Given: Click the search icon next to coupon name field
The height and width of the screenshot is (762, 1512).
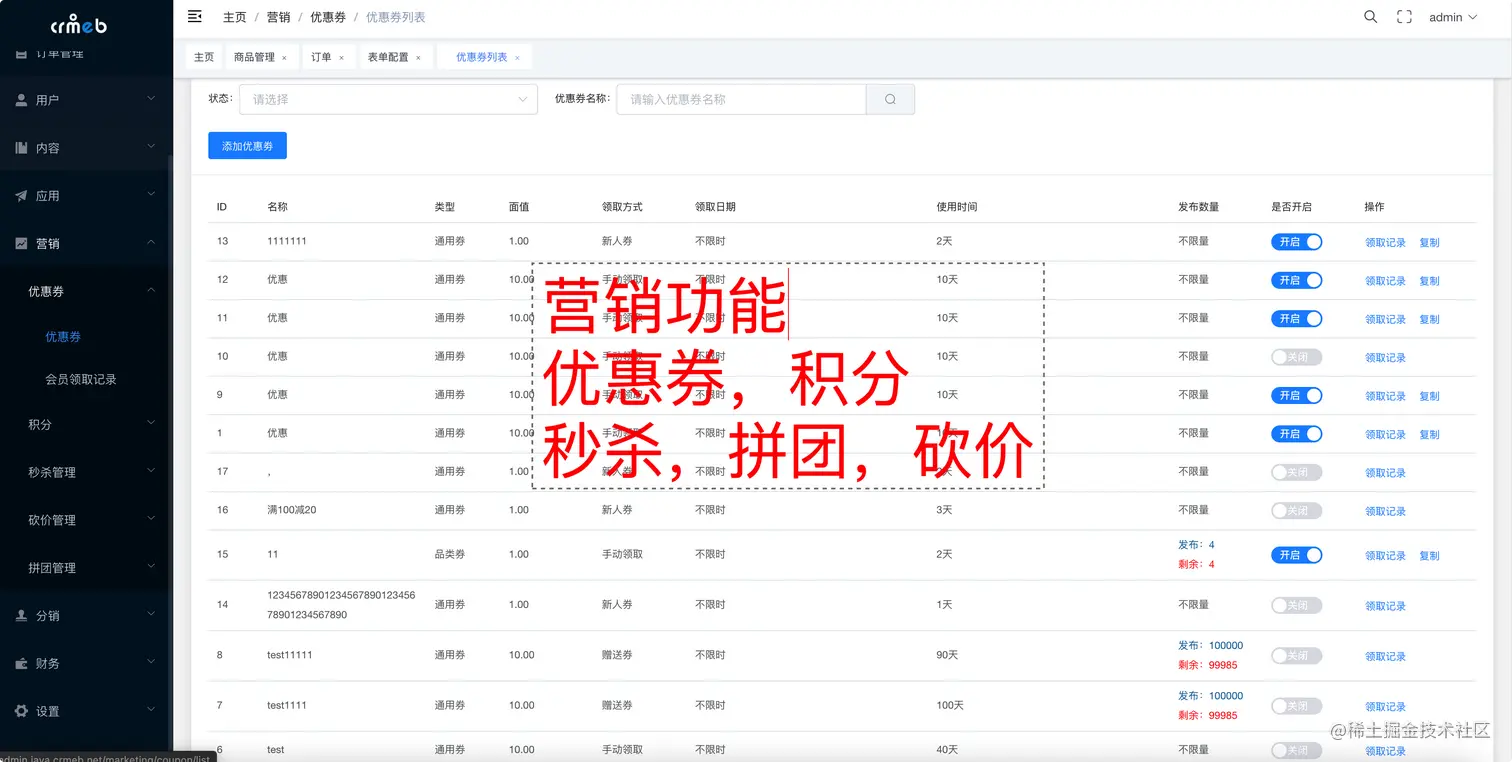Looking at the screenshot, I should point(889,99).
